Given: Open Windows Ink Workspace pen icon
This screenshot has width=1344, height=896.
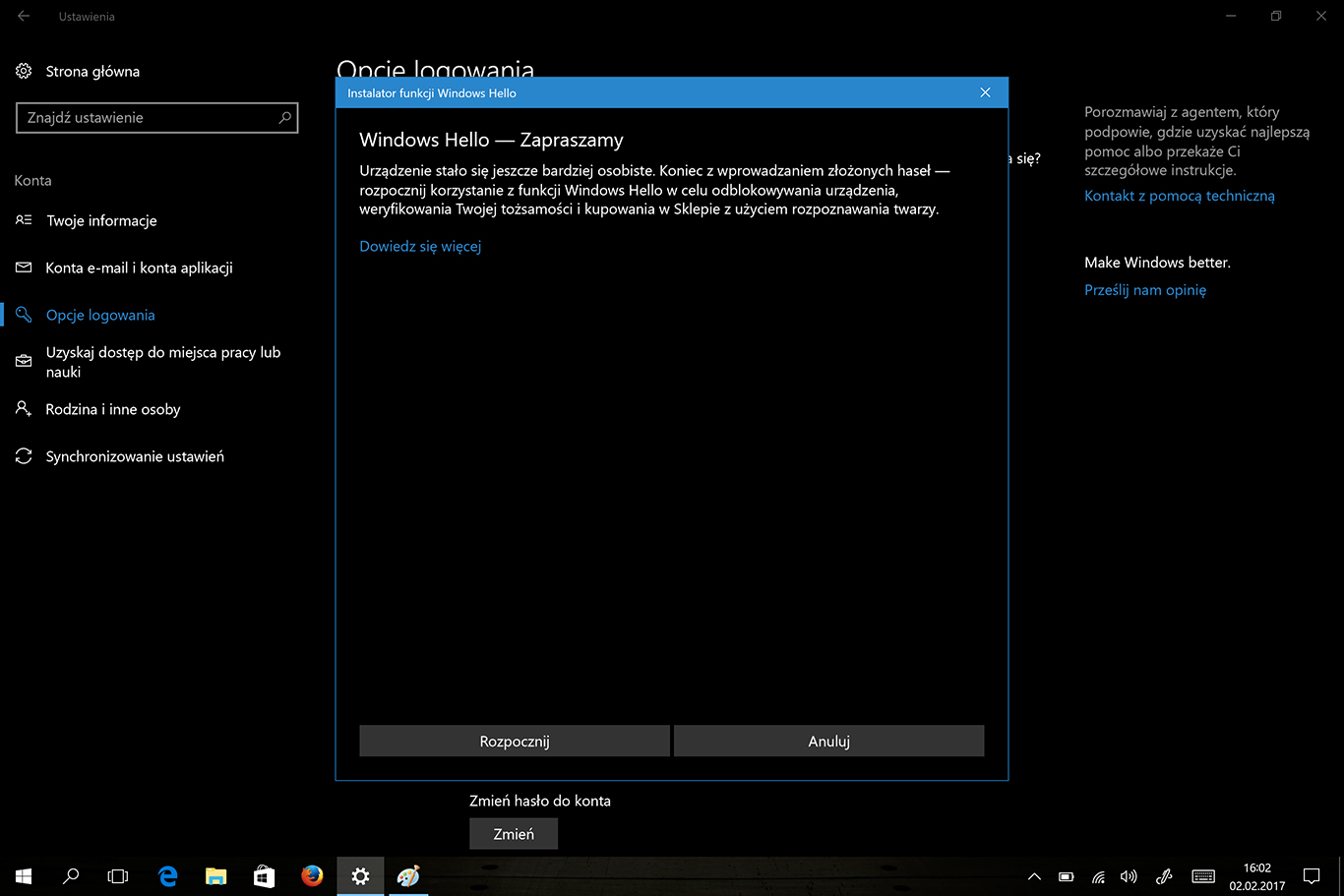Looking at the screenshot, I should pos(1164,876).
